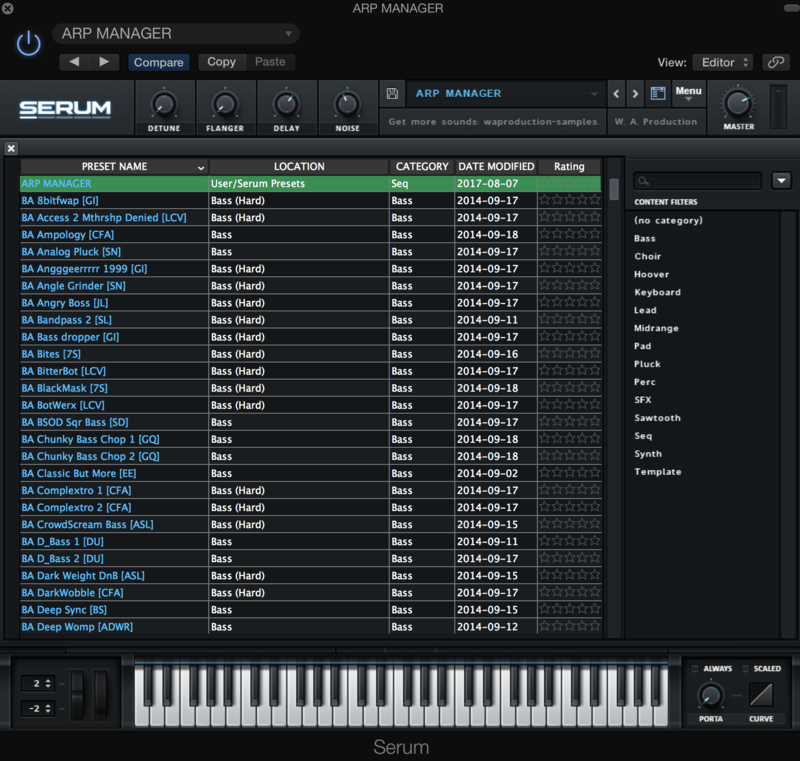This screenshot has width=800, height=761.
Task: Click the Serum logo
Action: click(x=66, y=108)
